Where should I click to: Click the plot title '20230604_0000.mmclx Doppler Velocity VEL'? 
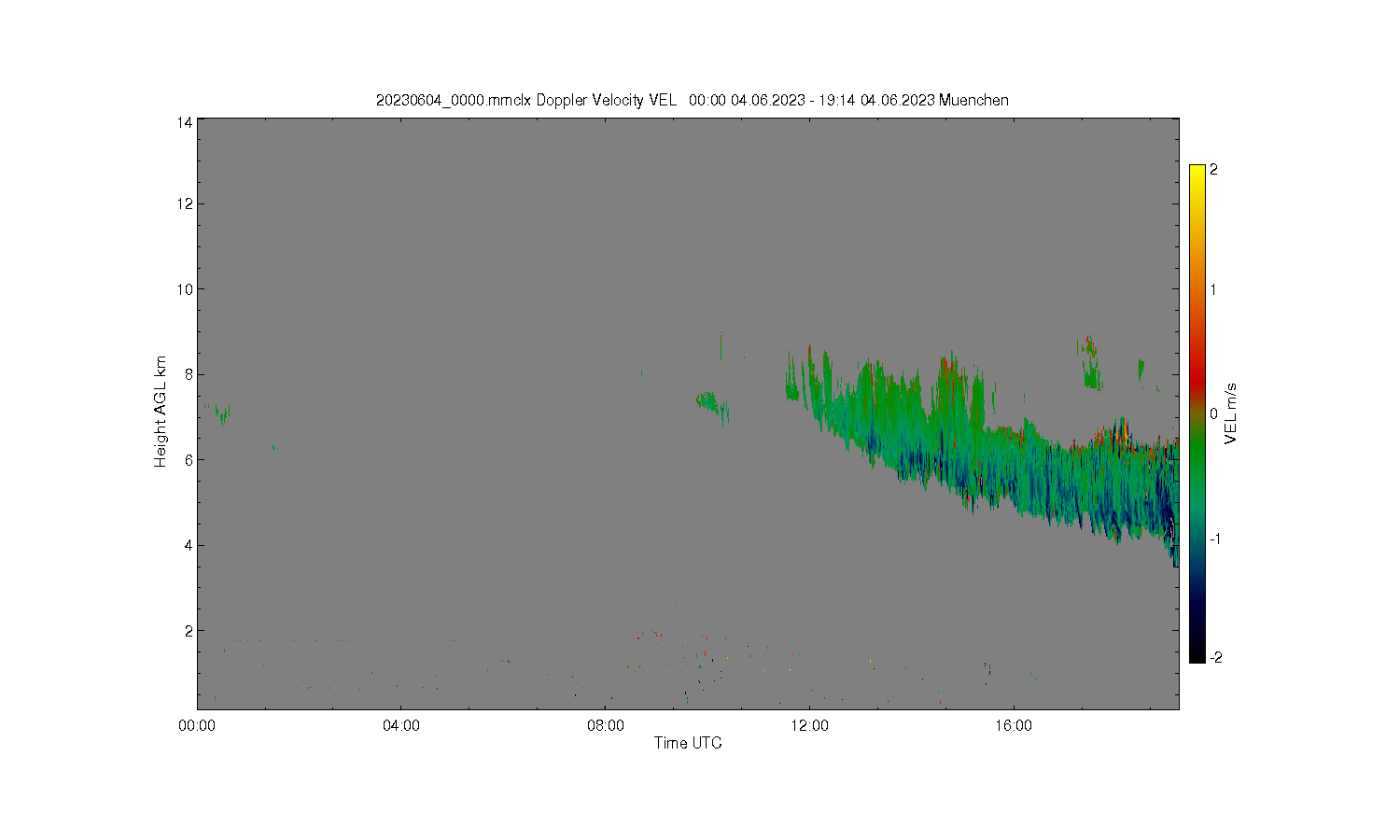point(526,100)
